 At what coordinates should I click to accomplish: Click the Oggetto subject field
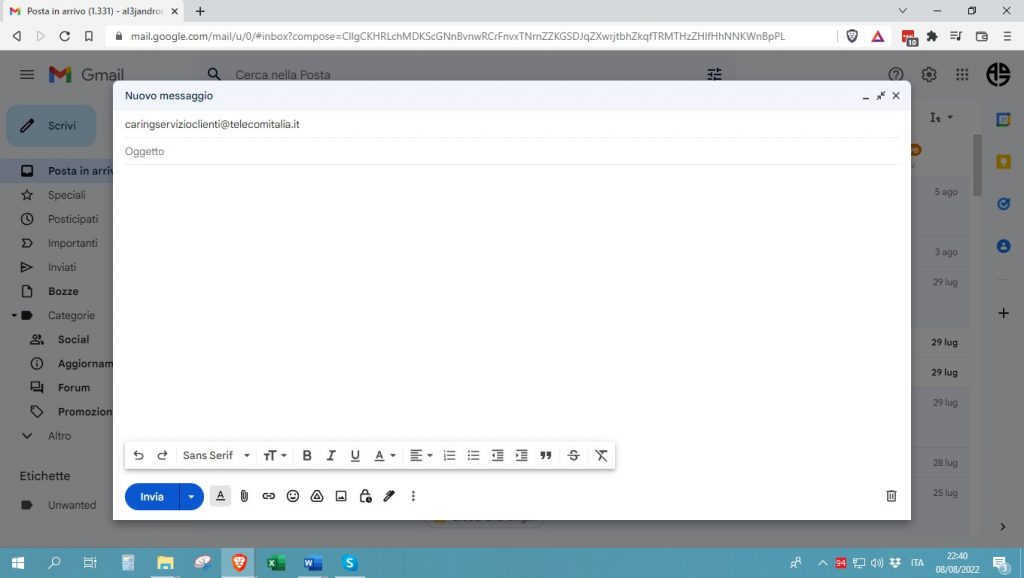tap(510, 152)
